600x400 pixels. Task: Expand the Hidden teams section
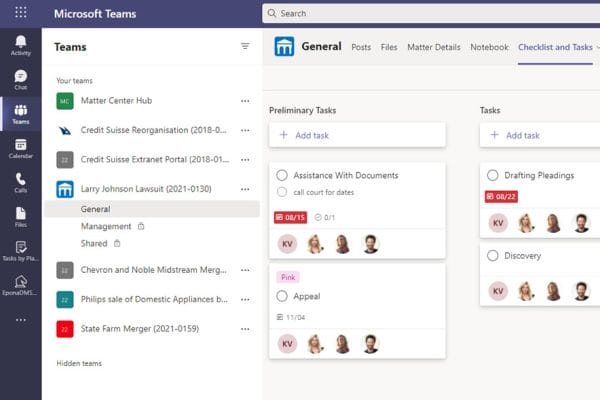pyautogui.click(x=79, y=363)
